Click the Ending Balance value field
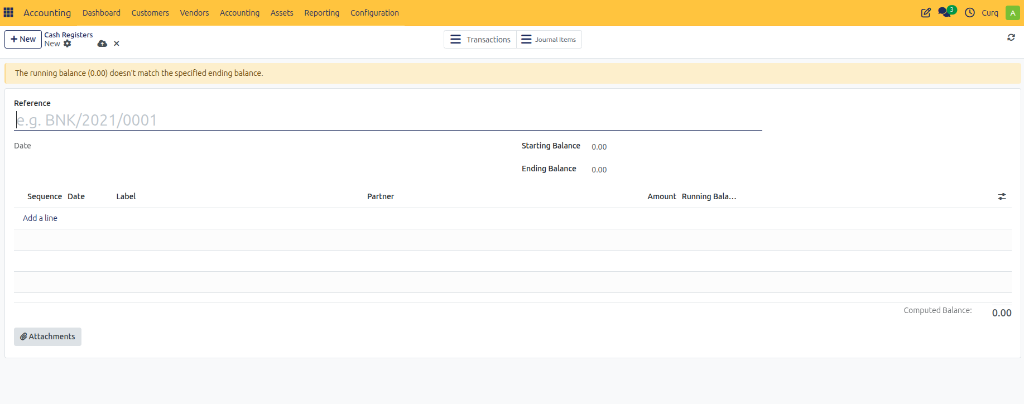The width and height of the screenshot is (1024, 404). click(x=599, y=170)
